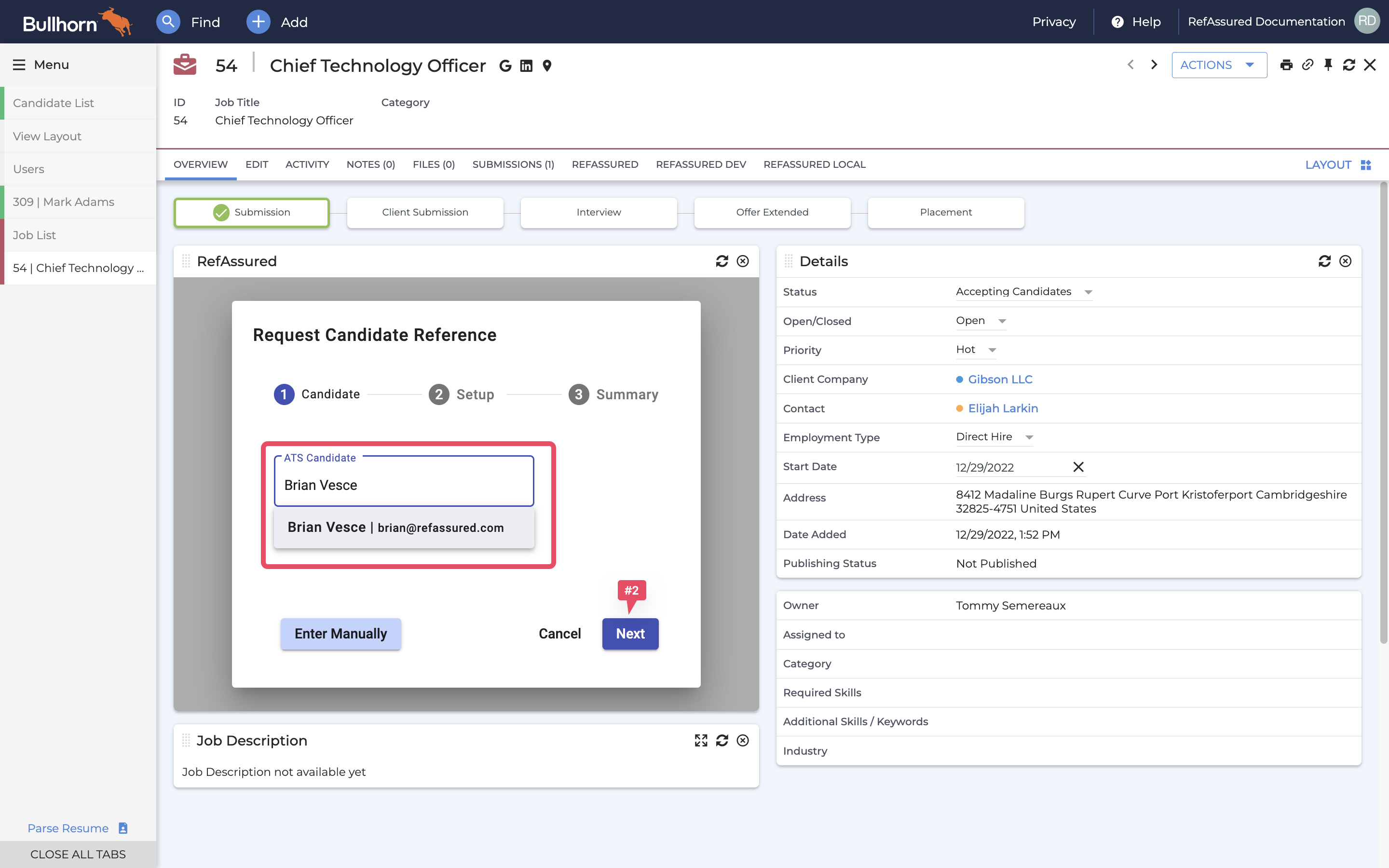Open the Find search
Viewport: 1389px width, 868px height.
coord(168,22)
